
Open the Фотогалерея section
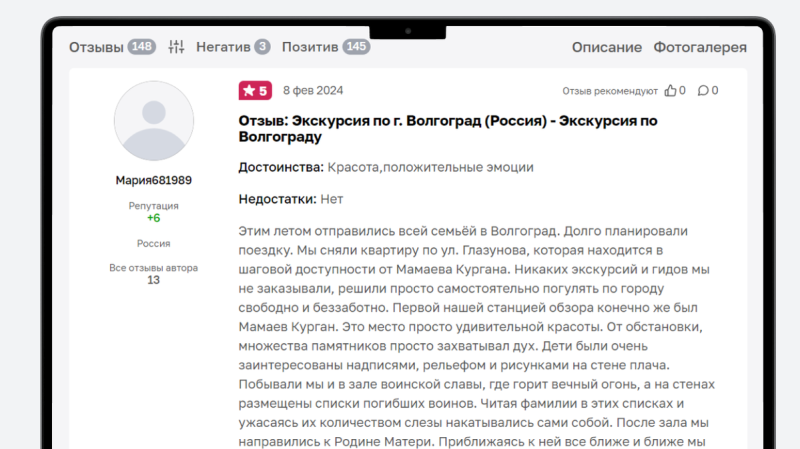tap(700, 47)
